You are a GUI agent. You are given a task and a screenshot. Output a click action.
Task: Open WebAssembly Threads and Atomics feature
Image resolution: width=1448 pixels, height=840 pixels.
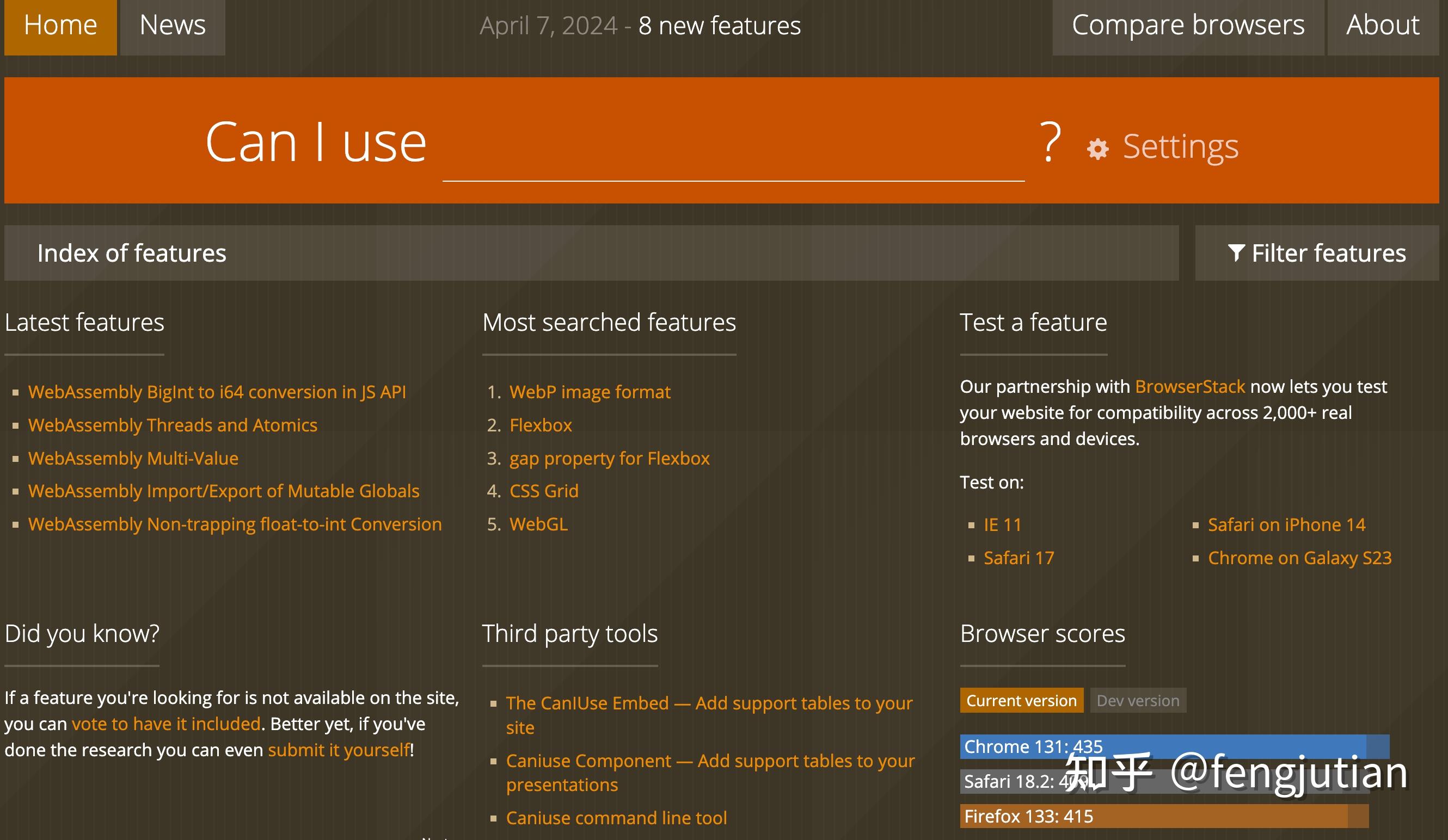(x=173, y=425)
